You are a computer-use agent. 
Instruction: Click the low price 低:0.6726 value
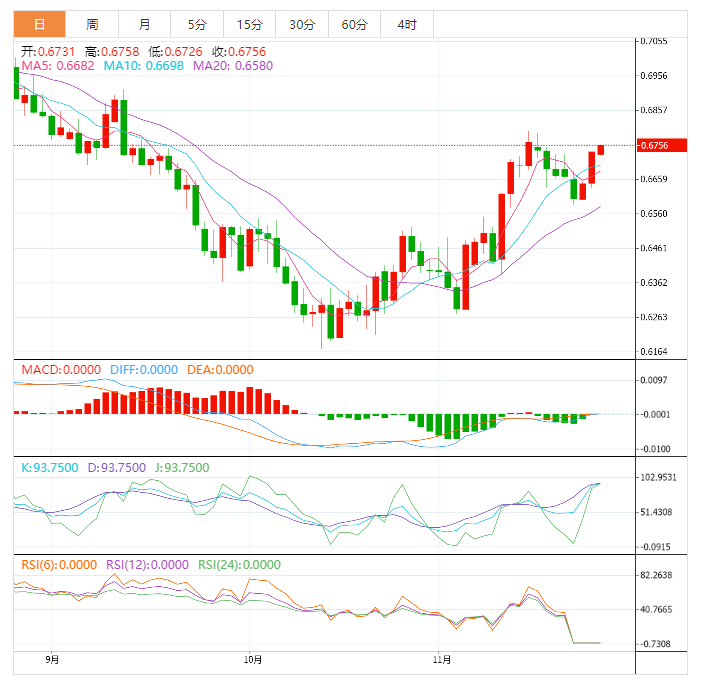pos(175,51)
